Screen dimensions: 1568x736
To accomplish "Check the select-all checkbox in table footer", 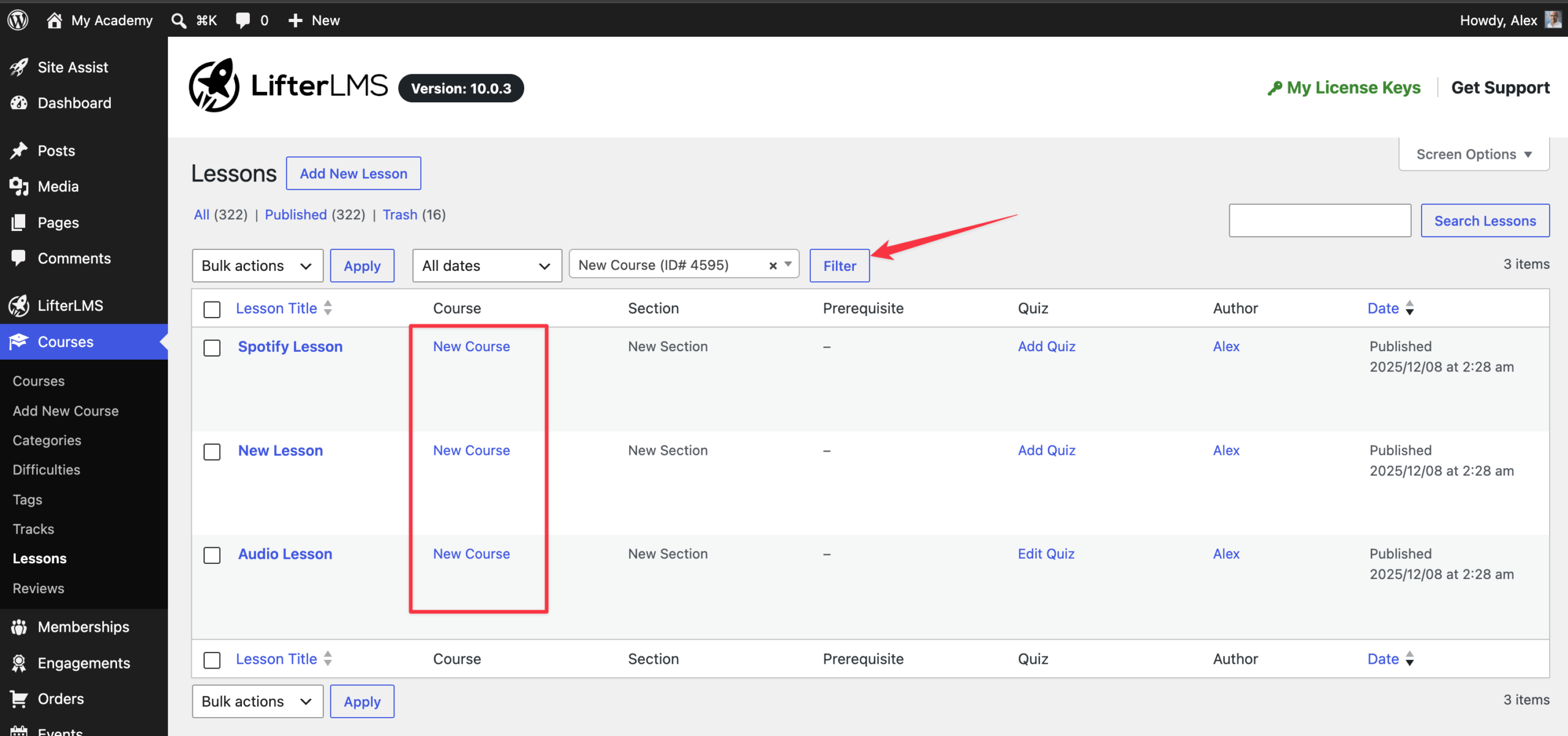I will coord(212,661).
